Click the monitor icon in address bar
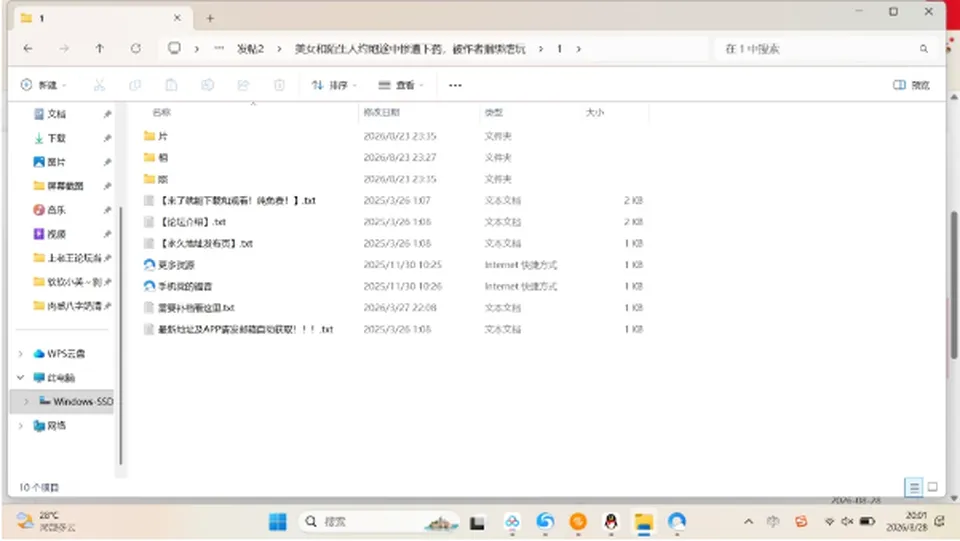Viewport: 960px width, 541px height. point(174,48)
